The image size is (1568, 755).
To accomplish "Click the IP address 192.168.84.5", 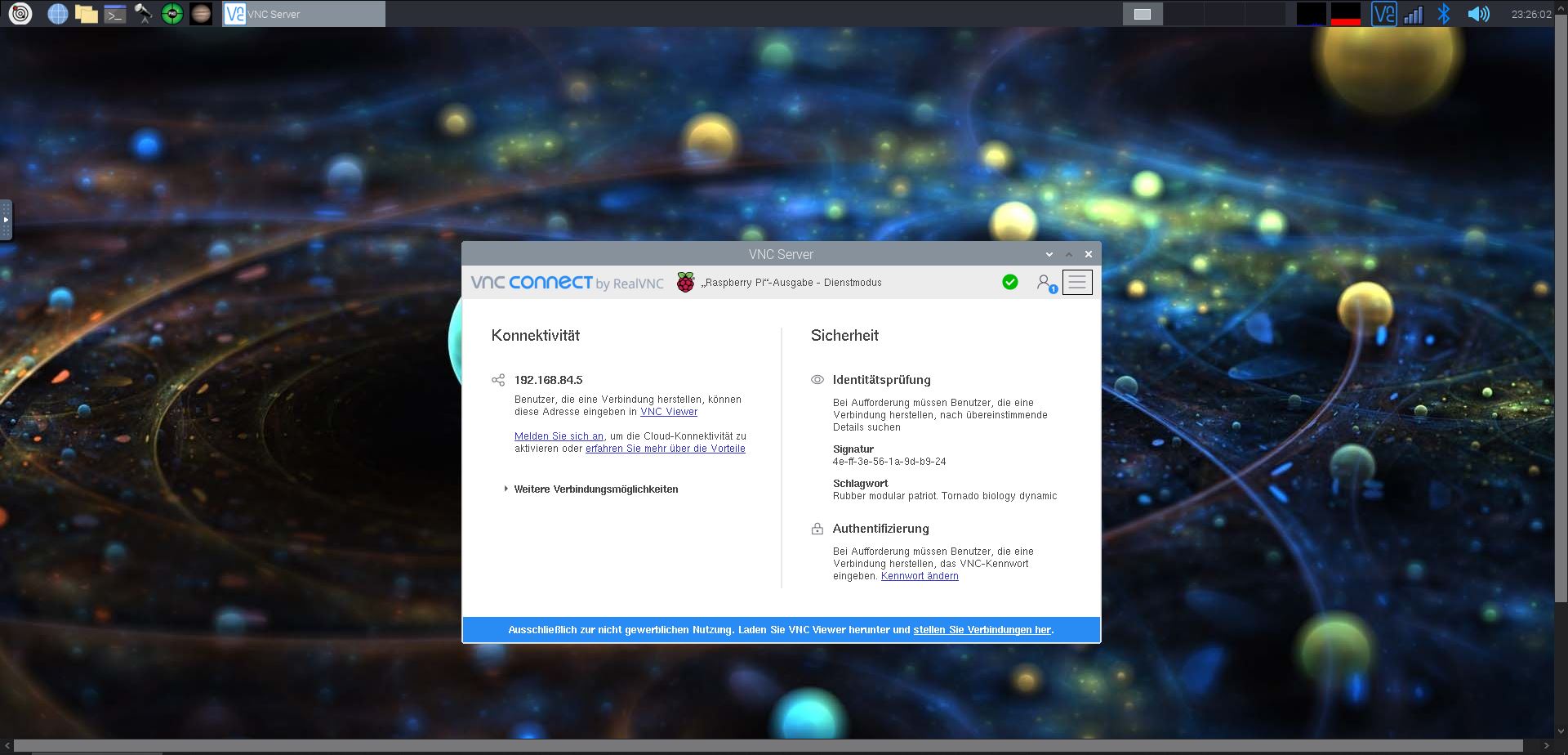I will click(549, 380).
